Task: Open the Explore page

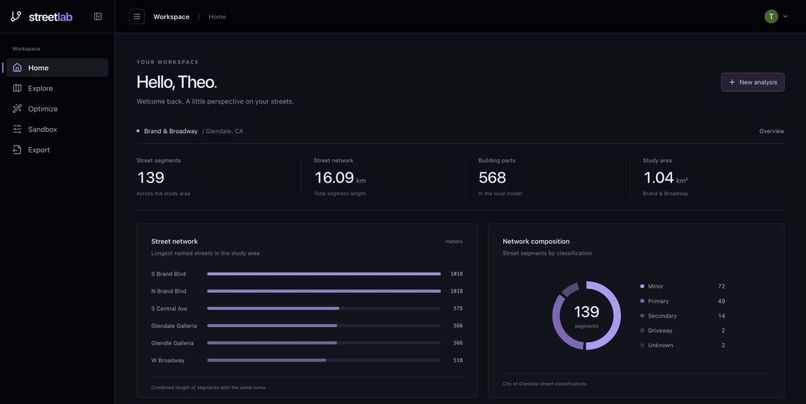Action: [57, 88]
